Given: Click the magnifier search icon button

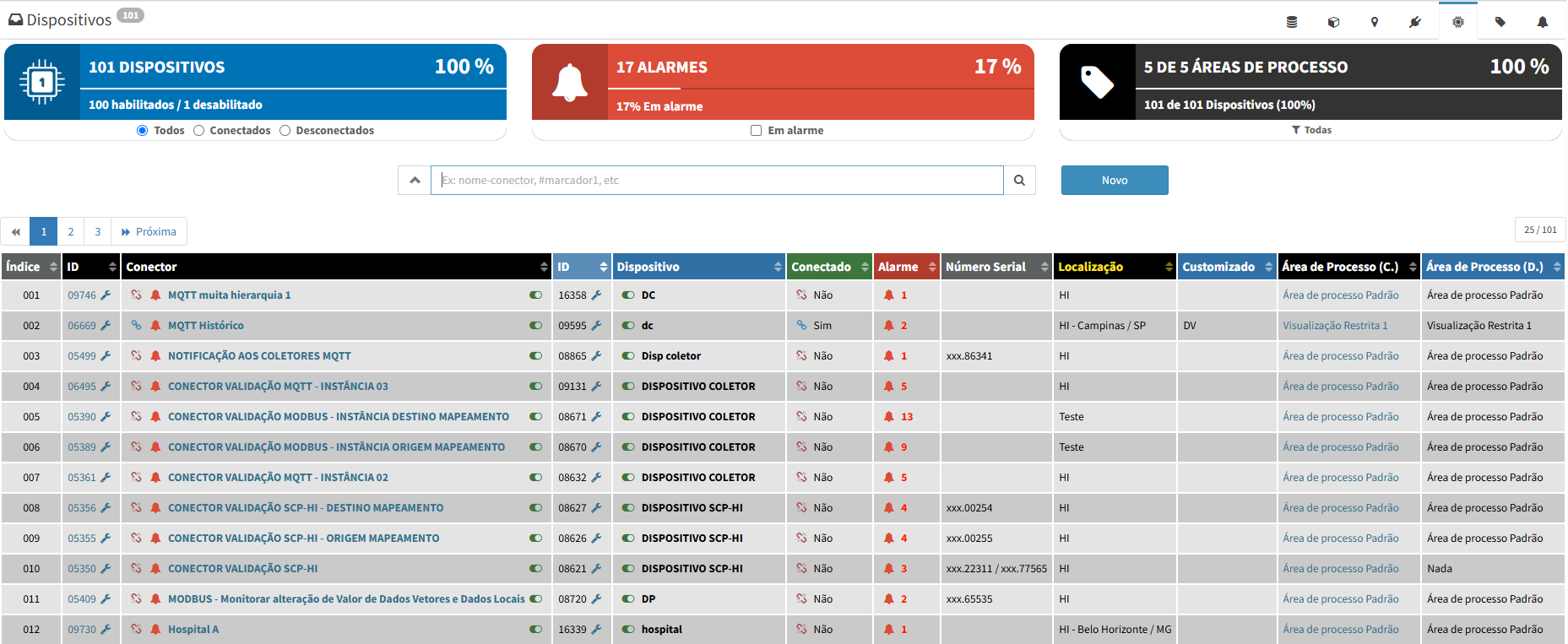Looking at the screenshot, I should (1019, 180).
